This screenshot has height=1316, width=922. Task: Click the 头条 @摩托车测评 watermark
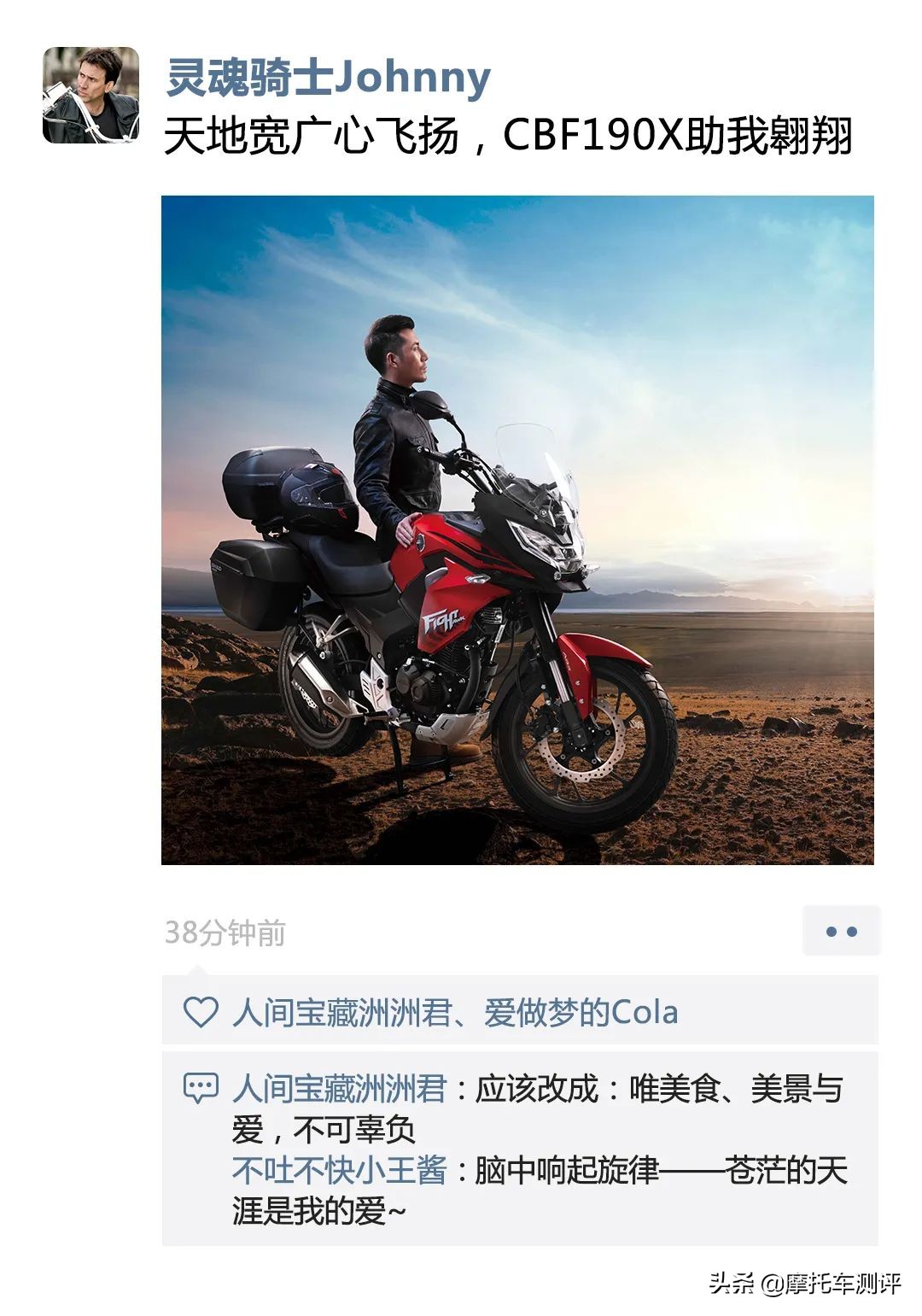pyautogui.click(x=805, y=1284)
